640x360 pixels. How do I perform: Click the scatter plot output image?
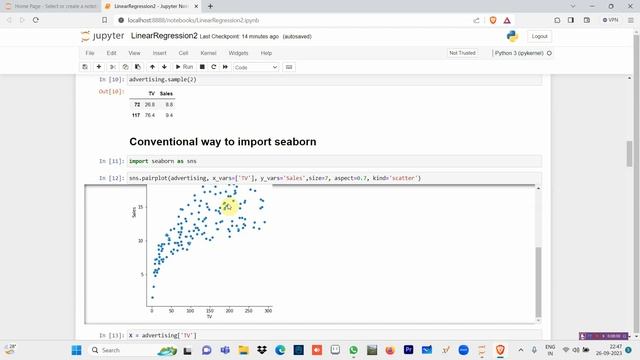point(202,251)
